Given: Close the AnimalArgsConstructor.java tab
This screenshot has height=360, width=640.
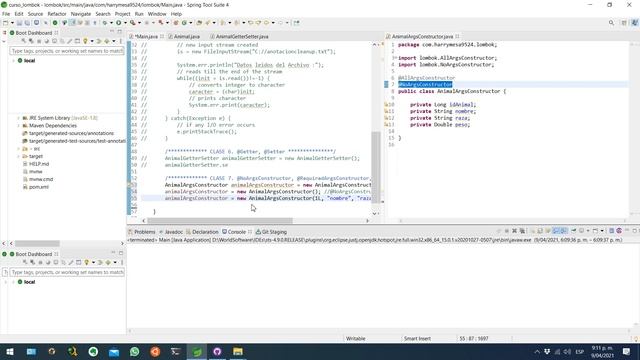Looking at the screenshot, I should click(x=457, y=36).
